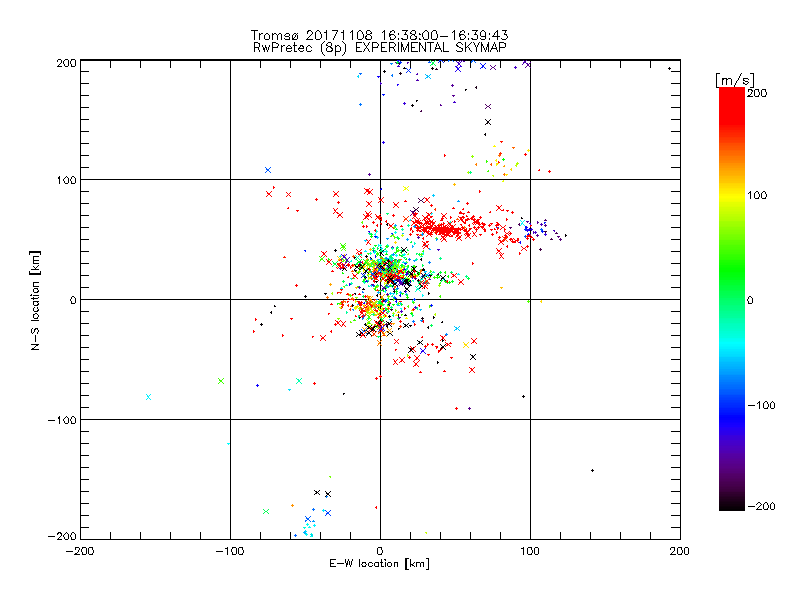The height and width of the screenshot is (600, 800).
Task: Click the colorbar label '200'
Action: pyautogui.click(x=757, y=93)
